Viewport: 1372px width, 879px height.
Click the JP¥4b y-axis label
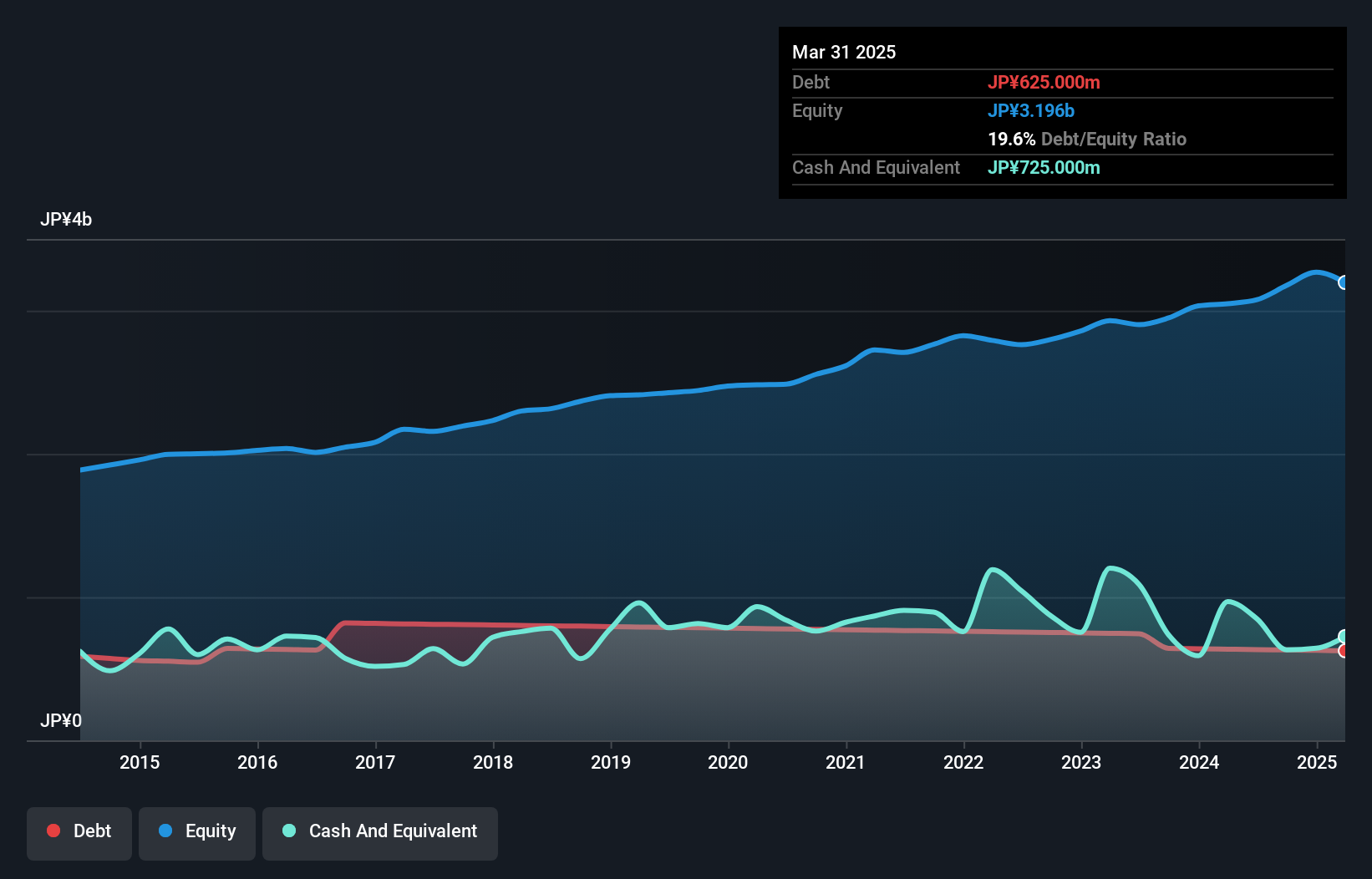(66, 220)
